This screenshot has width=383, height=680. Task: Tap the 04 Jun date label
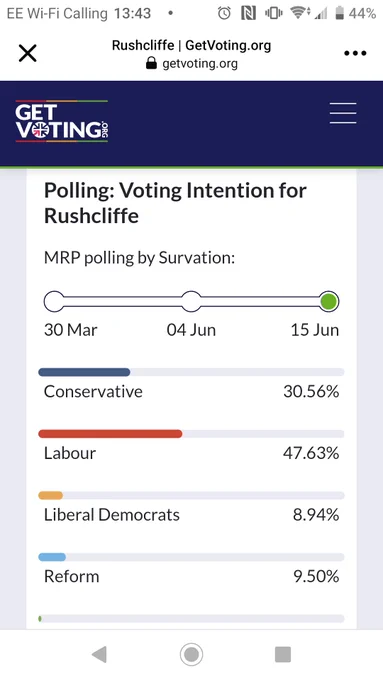coord(191,330)
